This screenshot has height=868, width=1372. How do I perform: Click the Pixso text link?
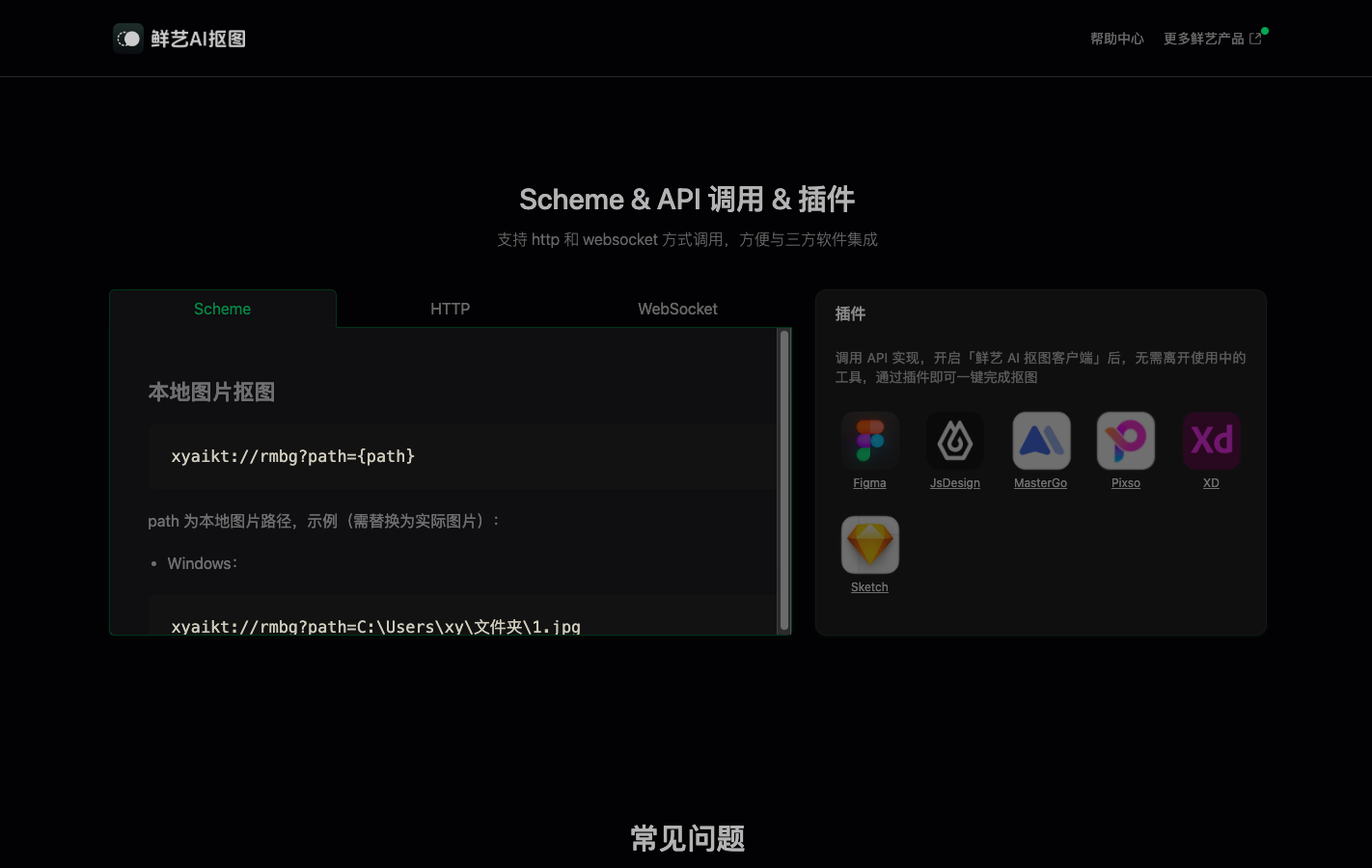pyautogui.click(x=1125, y=482)
